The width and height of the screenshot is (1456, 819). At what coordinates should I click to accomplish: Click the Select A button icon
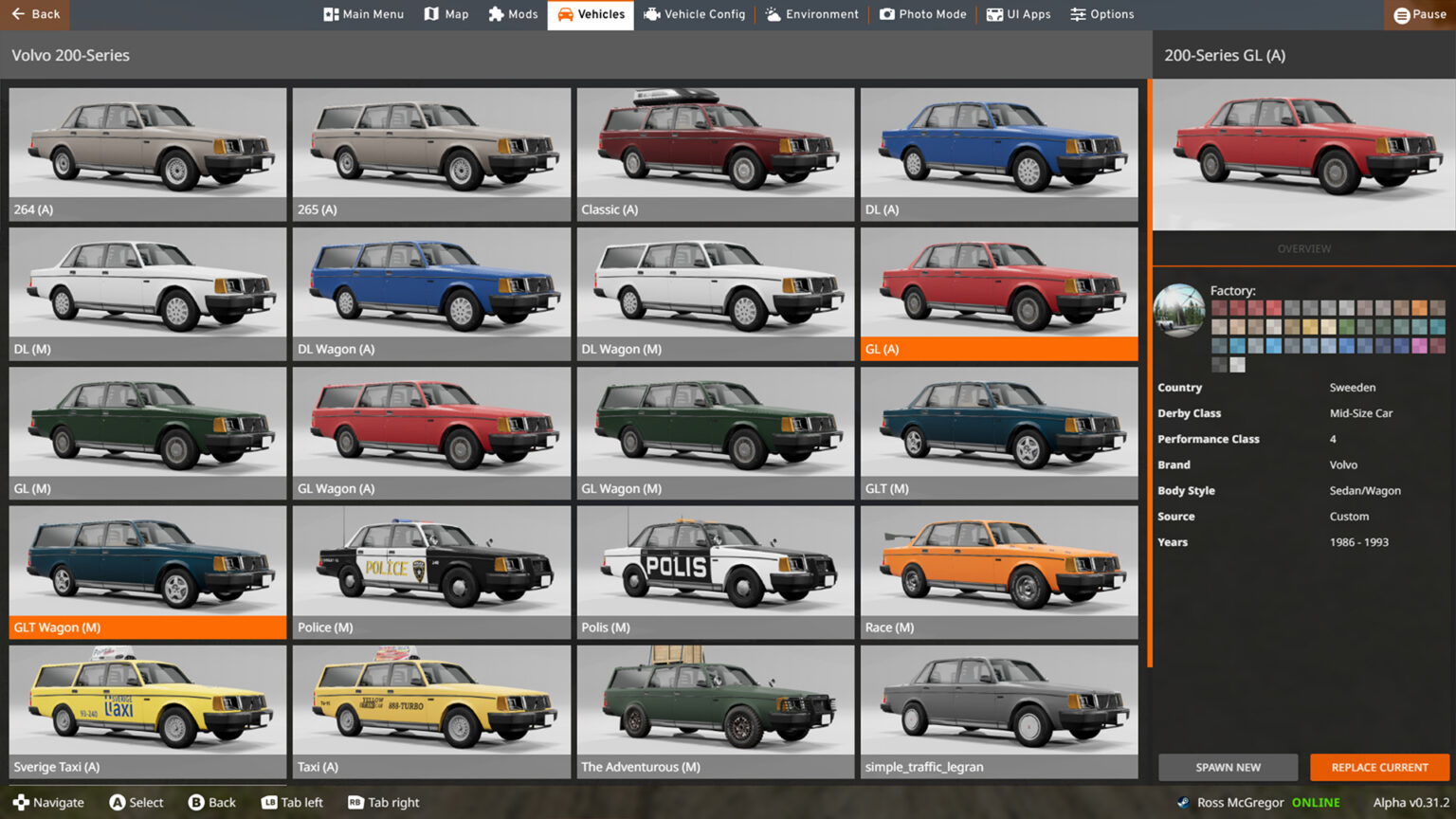[118, 802]
